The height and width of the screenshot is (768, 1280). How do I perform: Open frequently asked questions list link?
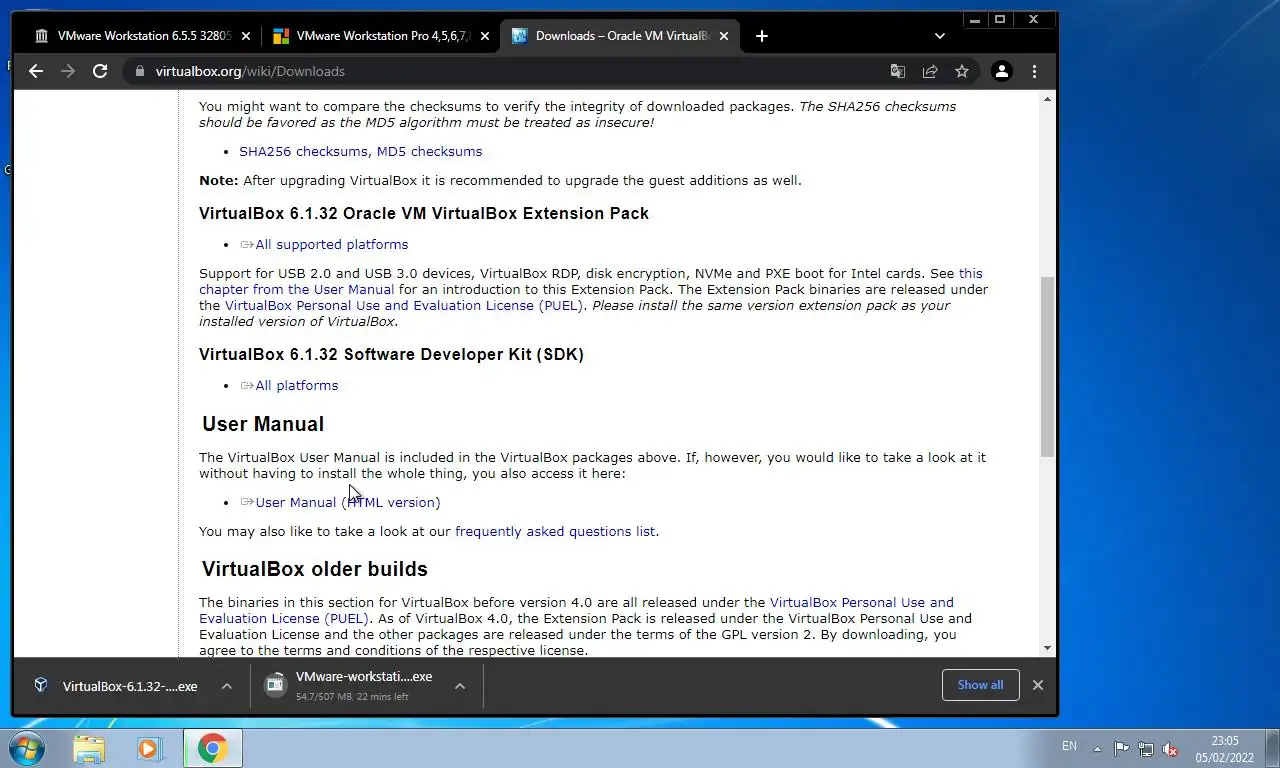(x=555, y=531)
